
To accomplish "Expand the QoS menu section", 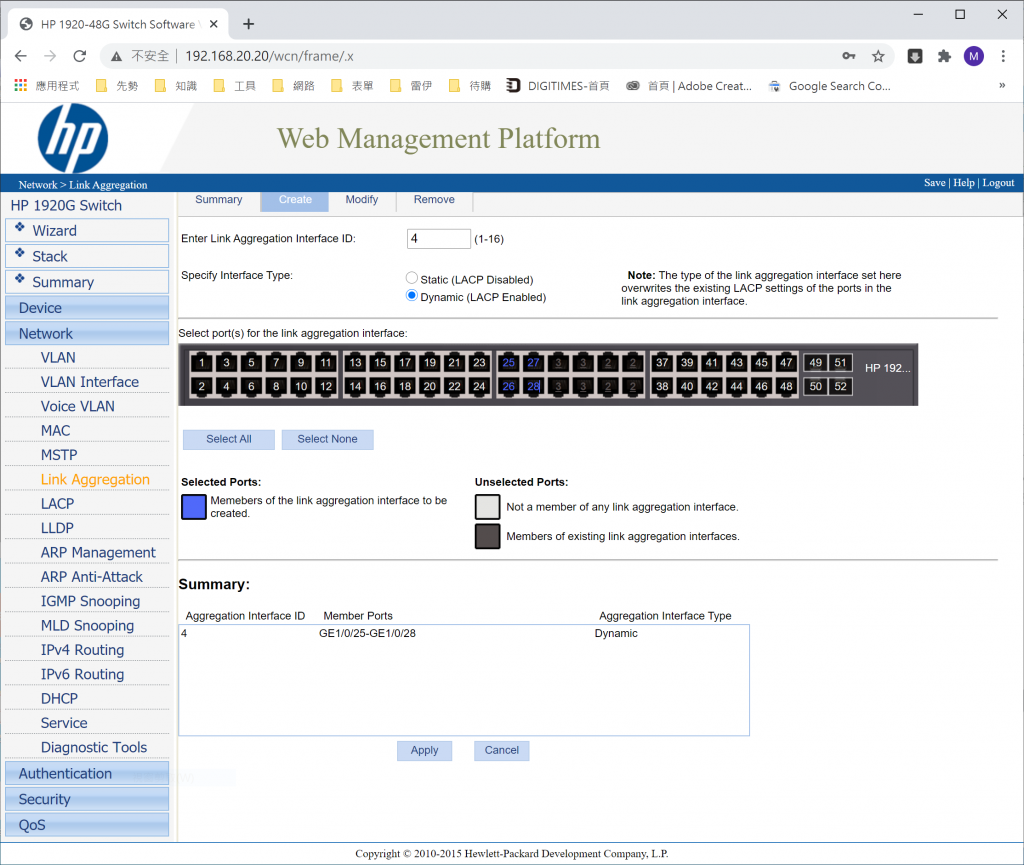I will [x=87, y=825].
